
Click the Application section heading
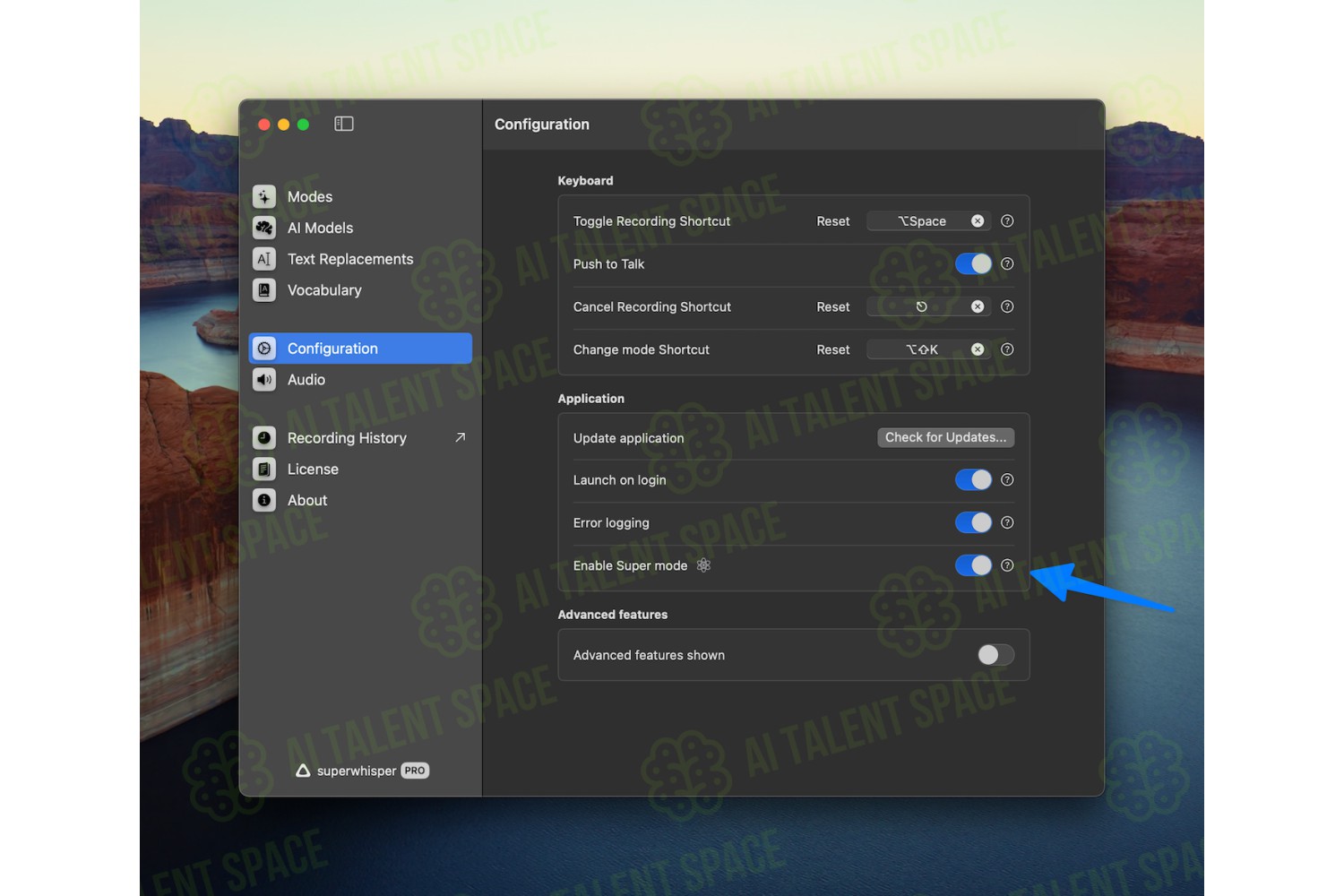591,399
